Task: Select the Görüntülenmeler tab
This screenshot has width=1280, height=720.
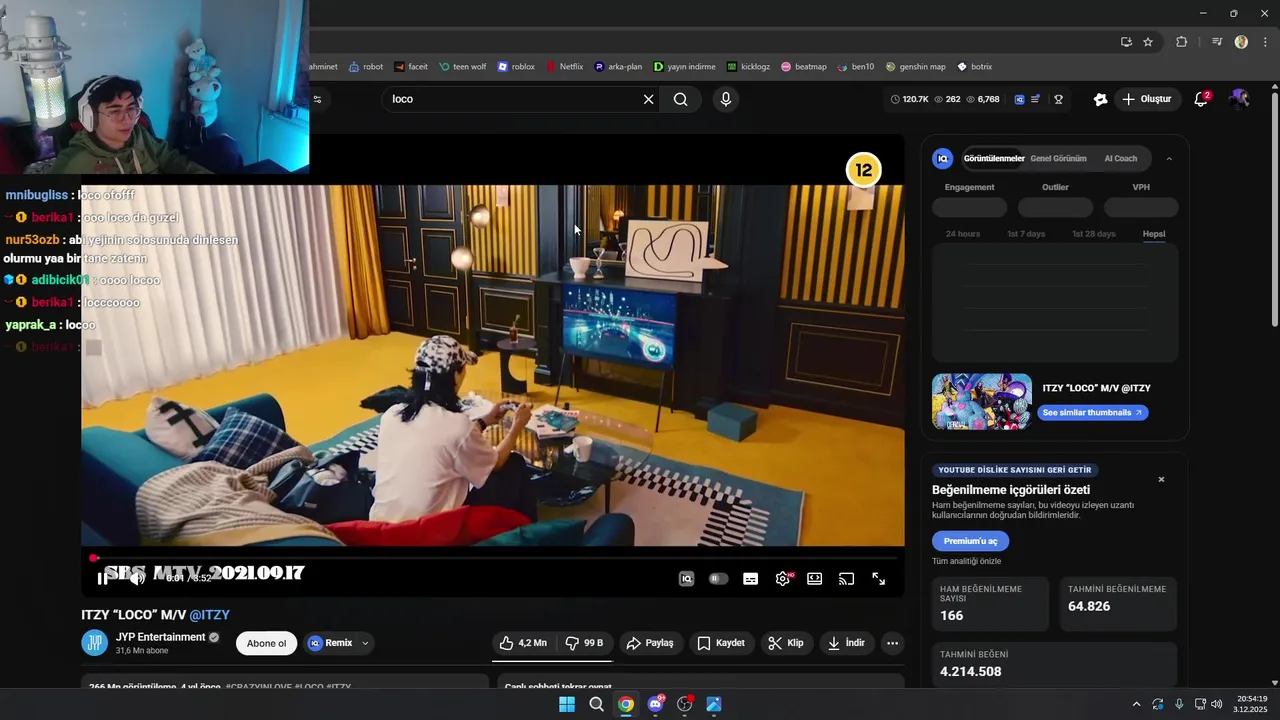Action: tap(993, 158)
